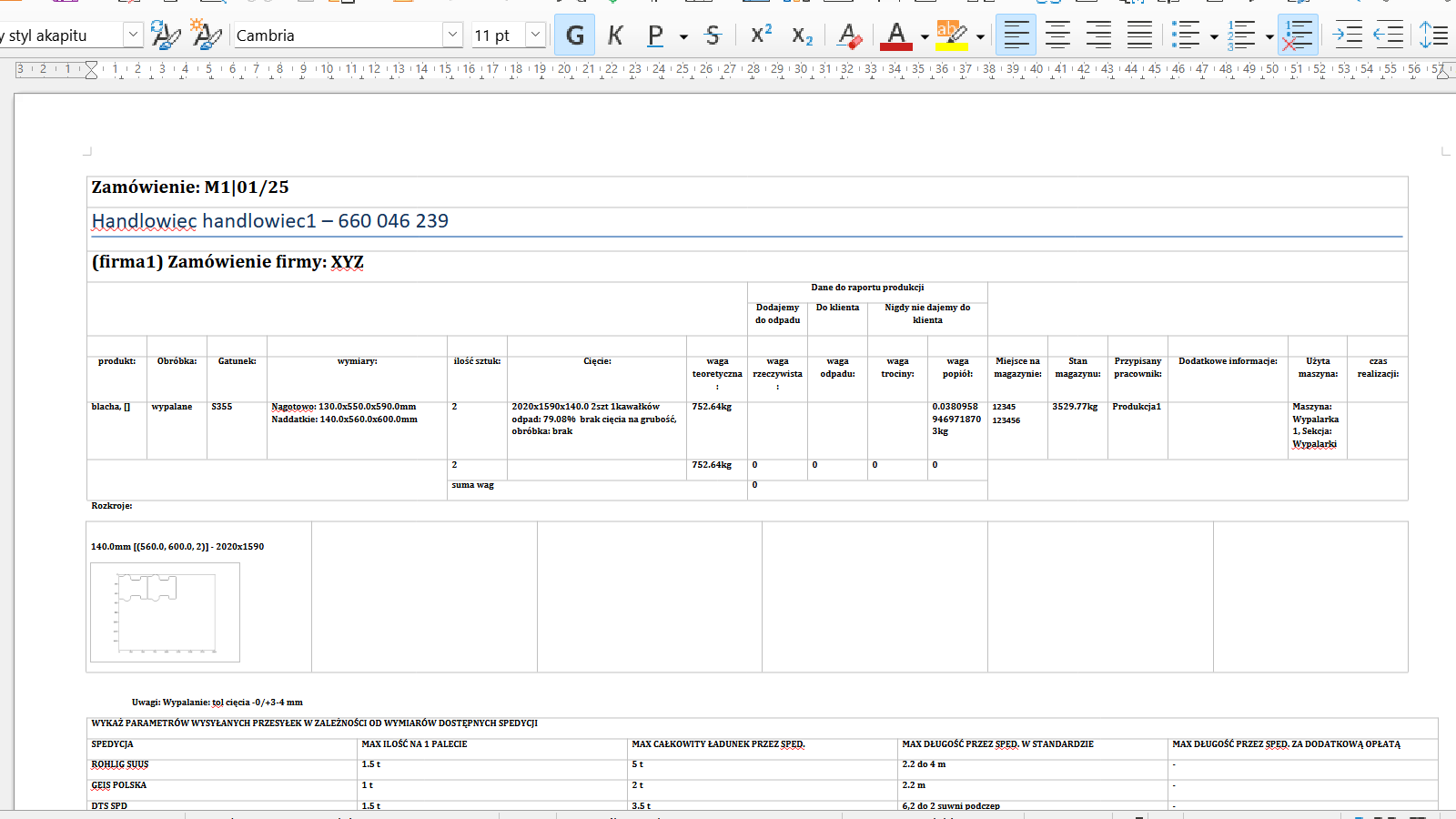
Task: Align paragraph right
Action: 1098,35
